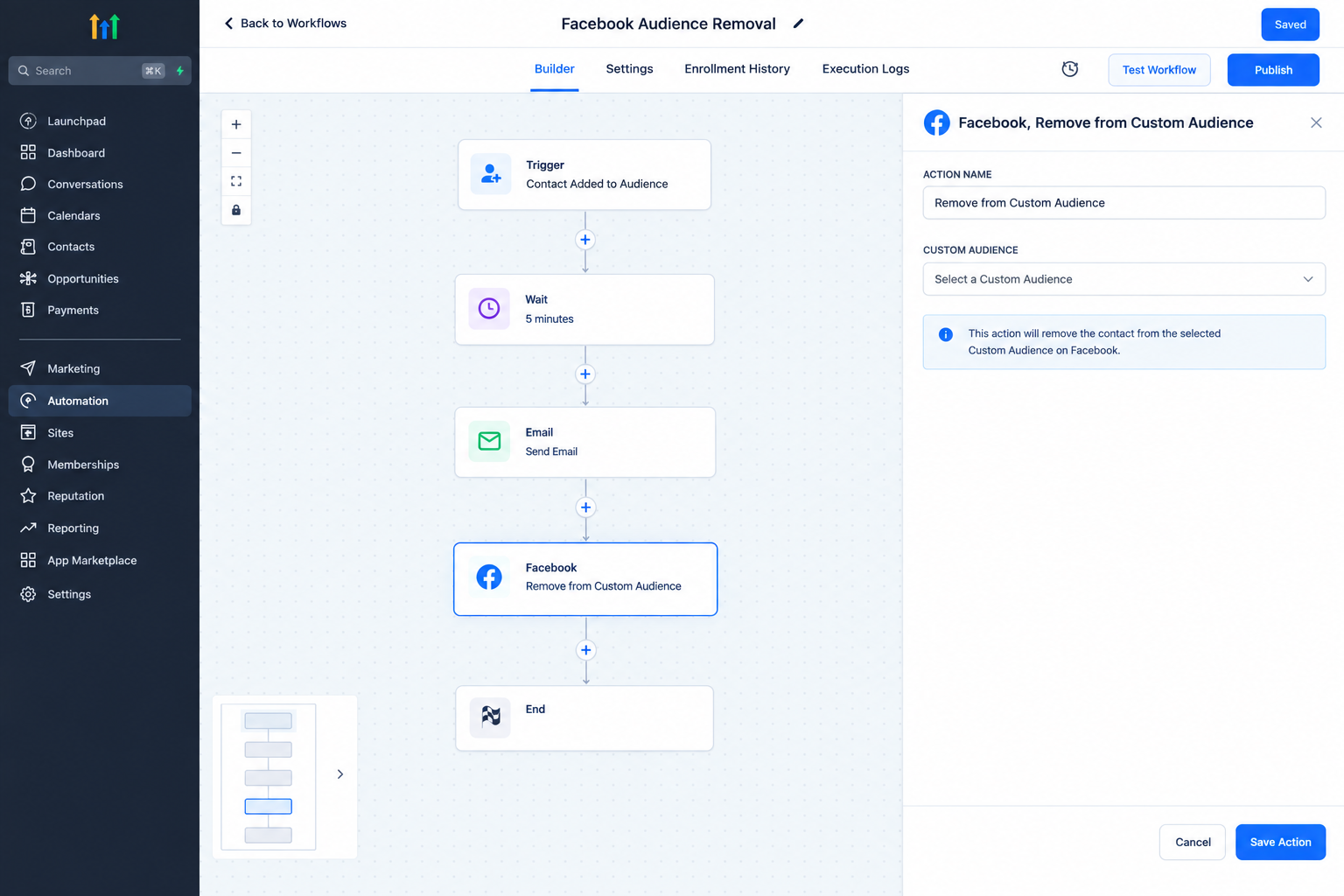Click the Action Name input field

coord(1124,203)
